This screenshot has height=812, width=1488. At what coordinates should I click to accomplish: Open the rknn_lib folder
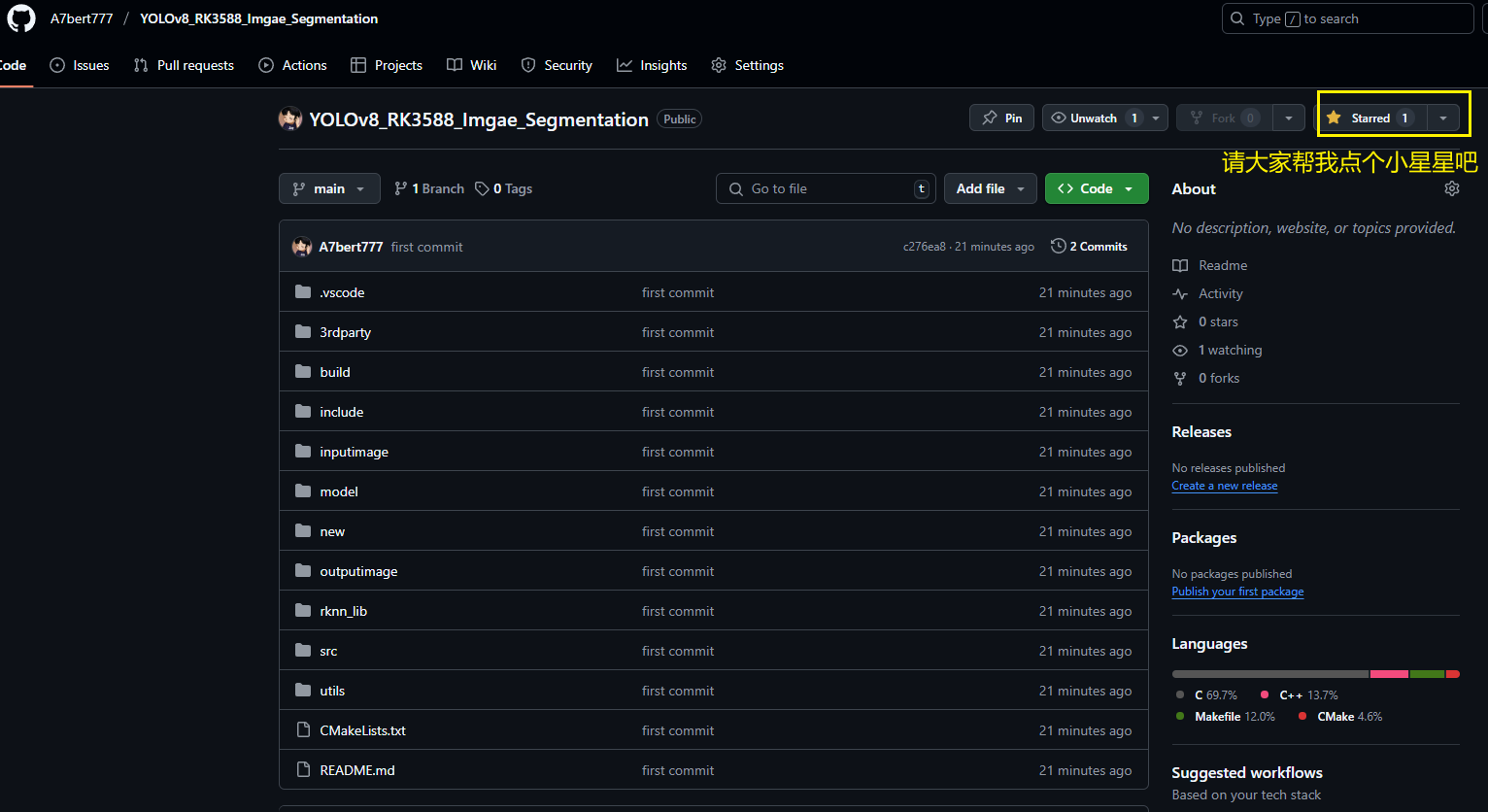(343, 611)
